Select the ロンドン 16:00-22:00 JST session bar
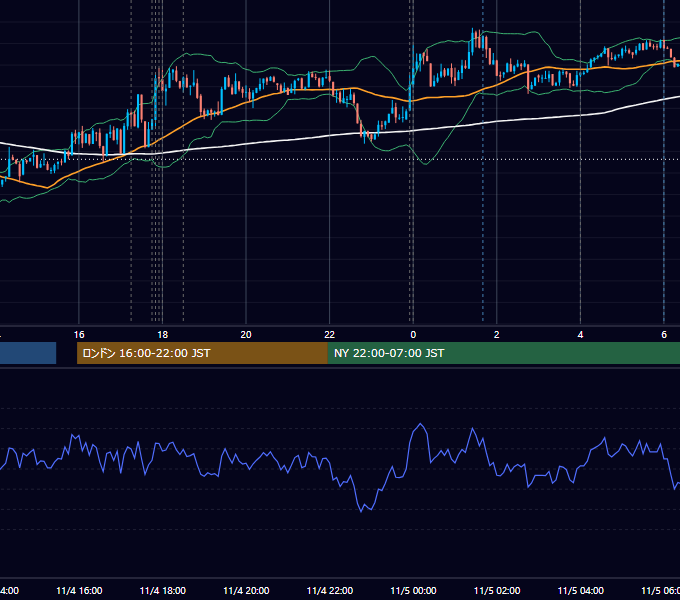Viewport: 680px width, 600px height. [x=202, y=353]
